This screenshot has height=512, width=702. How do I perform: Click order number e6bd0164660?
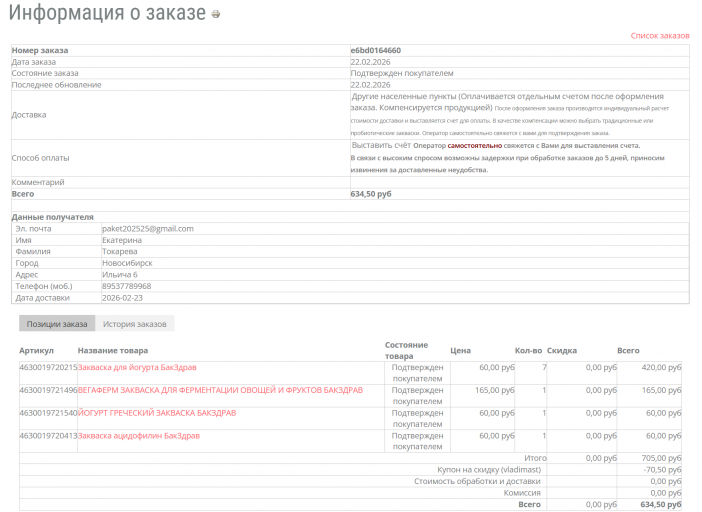(x=376, y=51)
